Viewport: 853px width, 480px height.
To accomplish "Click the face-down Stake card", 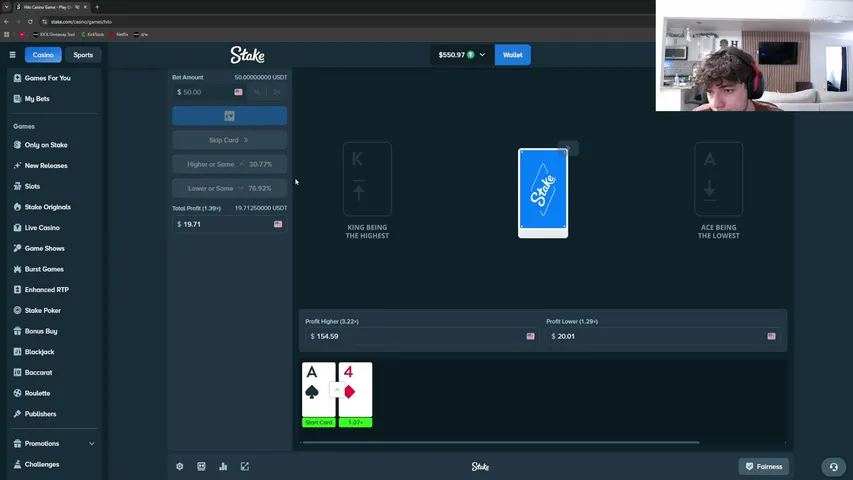I will pos(543,193).
